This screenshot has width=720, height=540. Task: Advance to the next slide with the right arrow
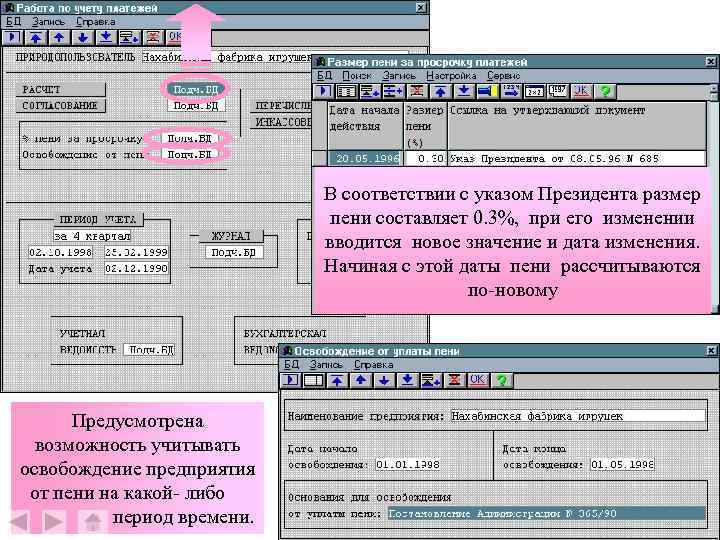[x=54, y=520]
